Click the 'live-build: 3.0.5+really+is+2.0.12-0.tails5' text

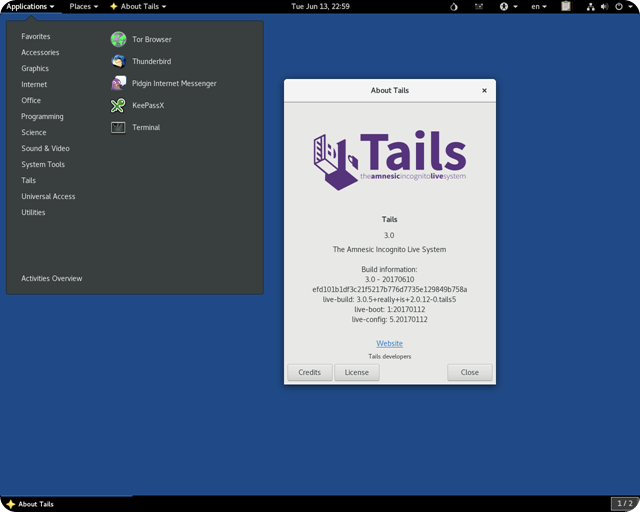(x=389, y=299)
